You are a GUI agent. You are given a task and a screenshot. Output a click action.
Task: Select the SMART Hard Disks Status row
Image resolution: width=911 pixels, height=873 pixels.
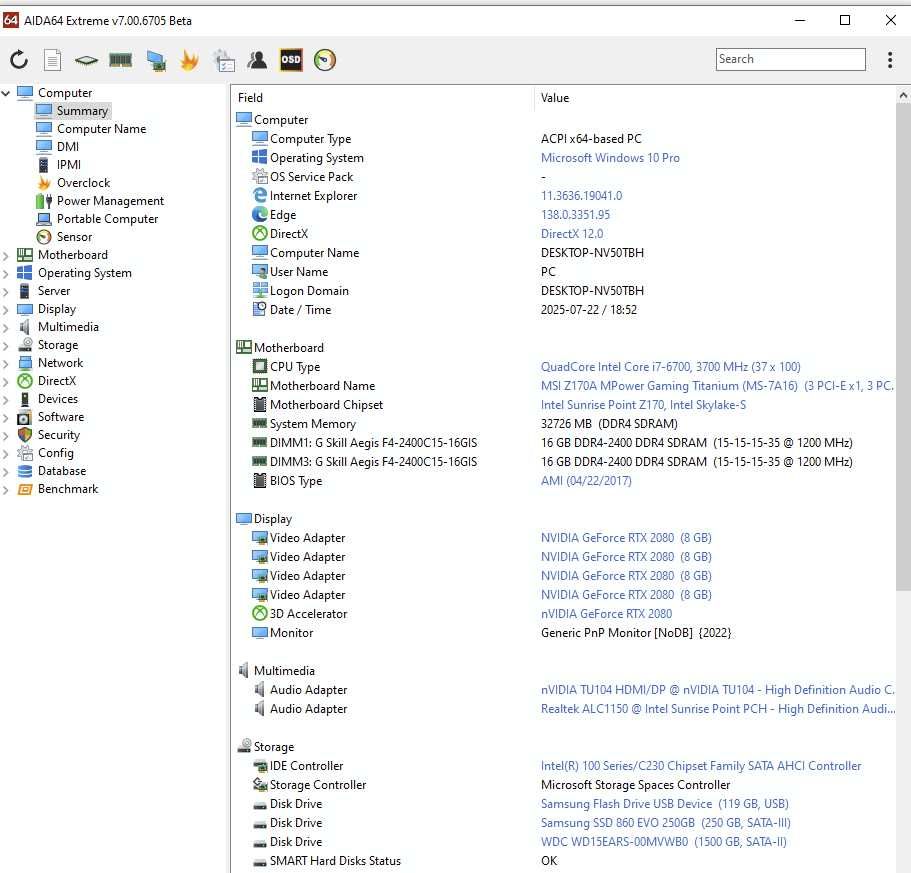[x=563, y=861]
